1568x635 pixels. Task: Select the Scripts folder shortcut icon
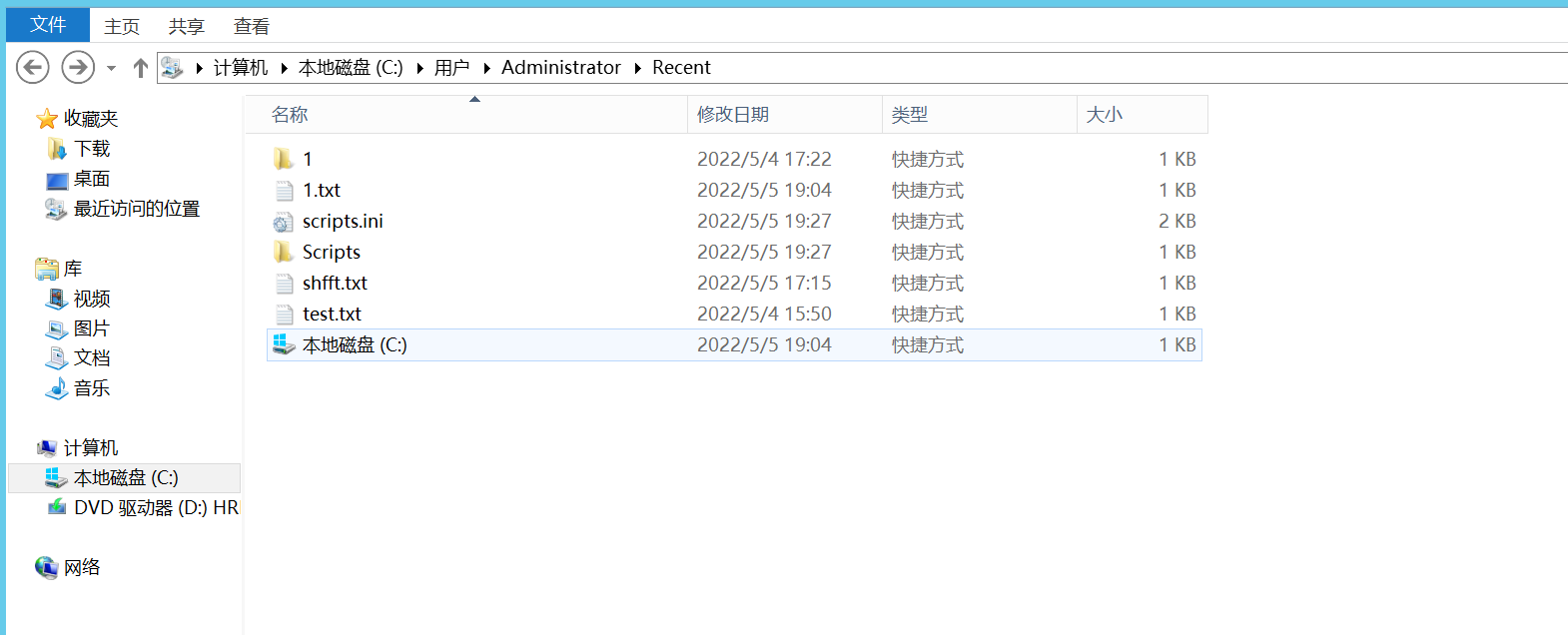pos(284,253)
